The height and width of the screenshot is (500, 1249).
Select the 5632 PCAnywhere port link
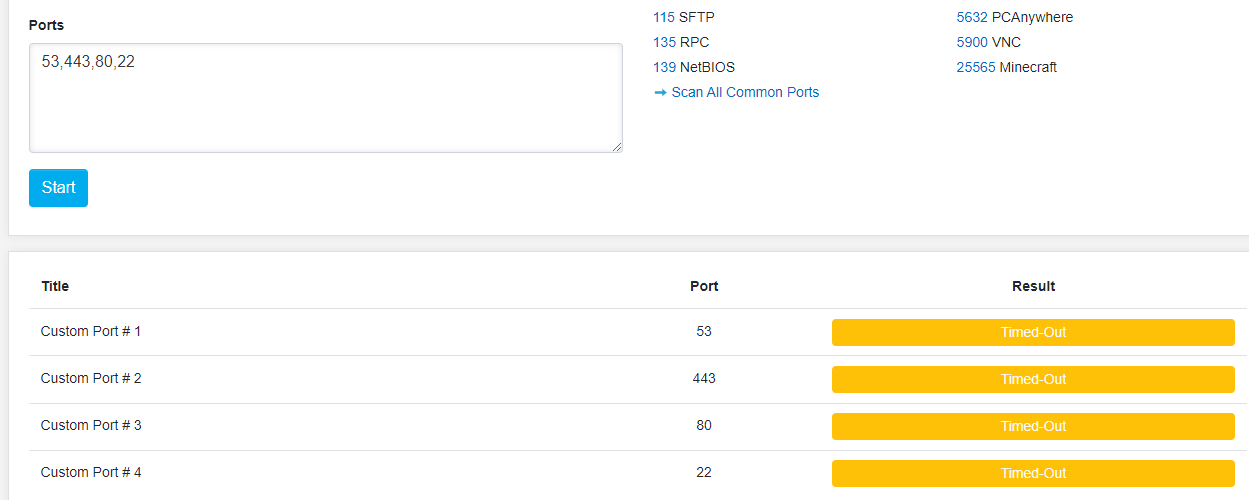pyautogui.click(x=972, y=17)
